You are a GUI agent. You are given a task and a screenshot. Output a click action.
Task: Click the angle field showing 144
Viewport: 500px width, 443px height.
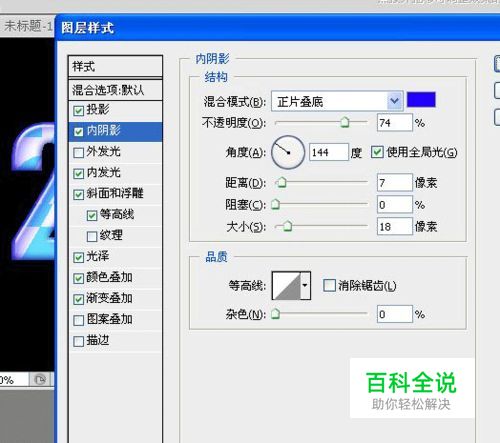(x=329, y=152)
